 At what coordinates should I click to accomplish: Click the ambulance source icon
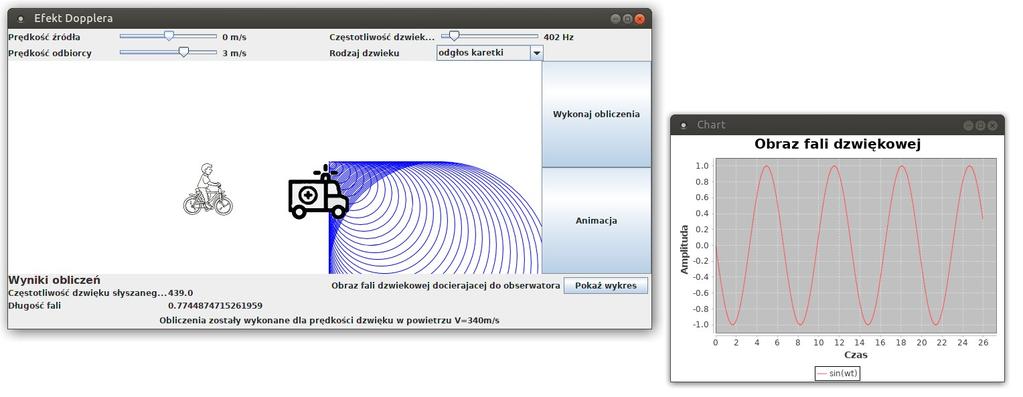pyautogui.click(x=318, y=192)
